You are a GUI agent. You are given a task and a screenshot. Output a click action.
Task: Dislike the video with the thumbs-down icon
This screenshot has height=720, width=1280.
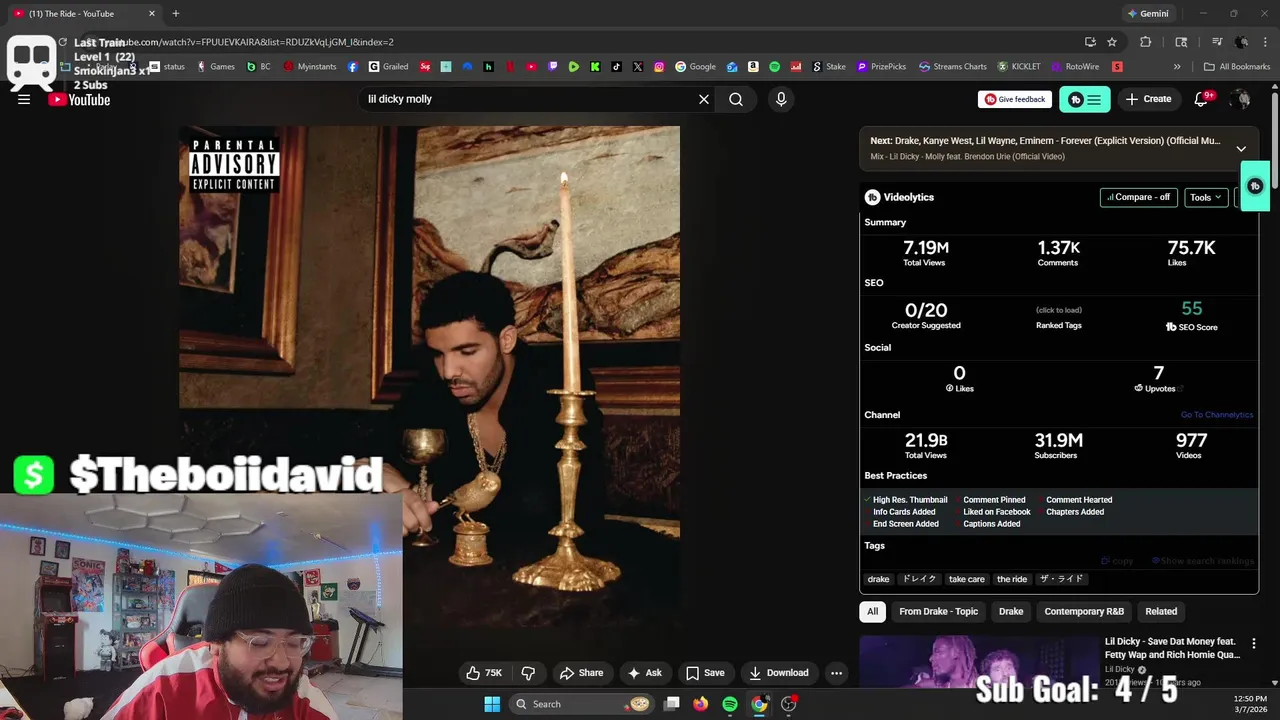pyautogui.click(x=528, y=673)
